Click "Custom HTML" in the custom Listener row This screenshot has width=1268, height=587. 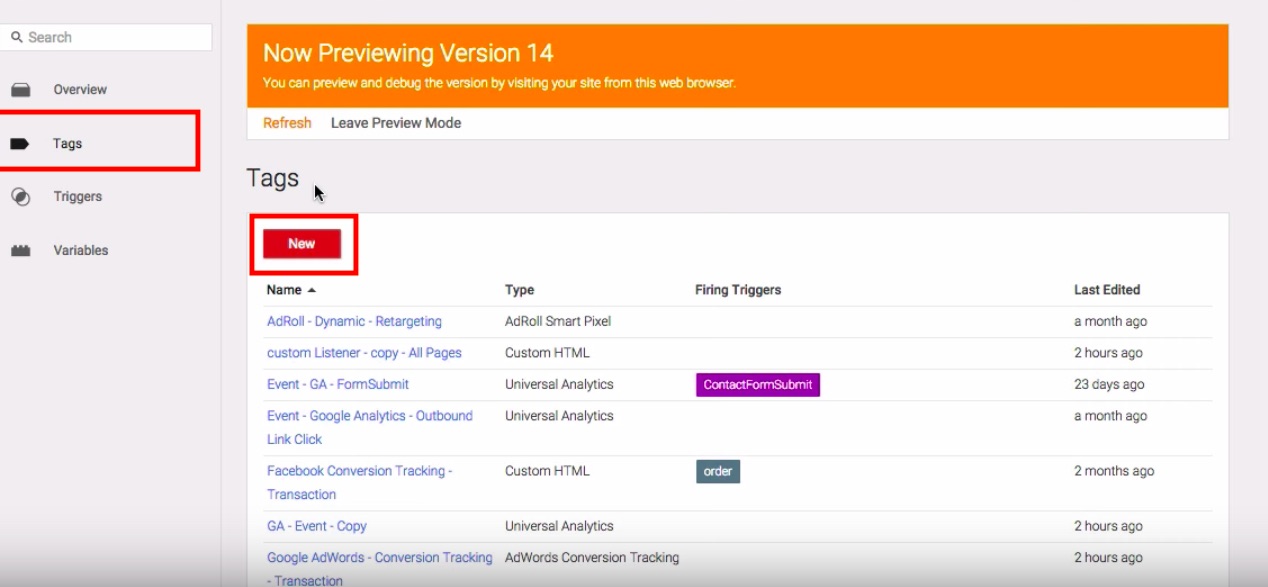[x=547, y=353]
